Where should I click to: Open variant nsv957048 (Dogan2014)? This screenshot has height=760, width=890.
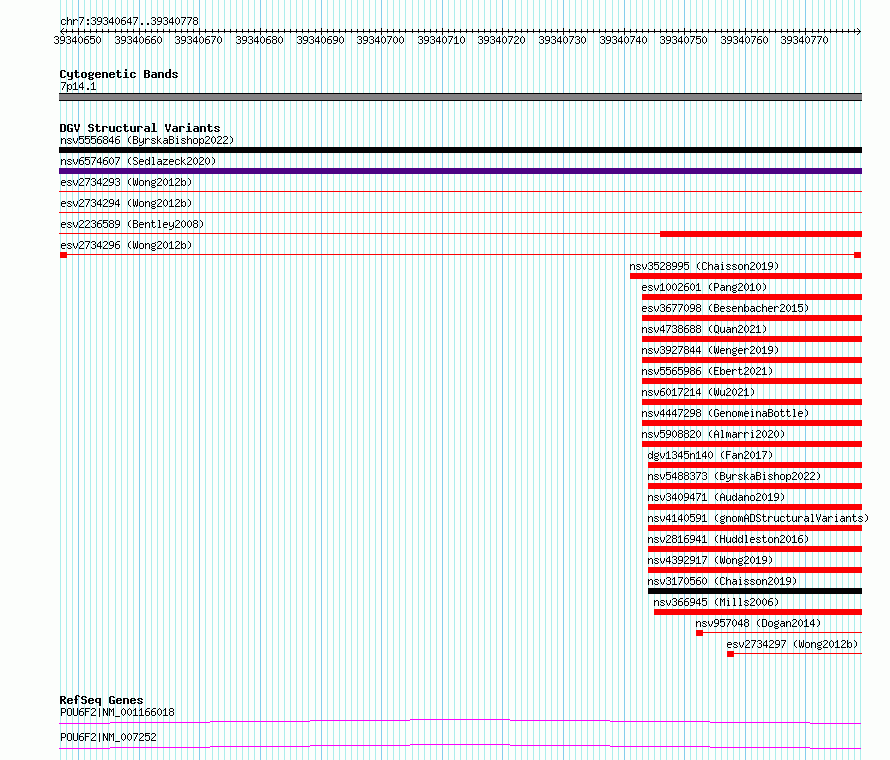(x=758, y=623)
